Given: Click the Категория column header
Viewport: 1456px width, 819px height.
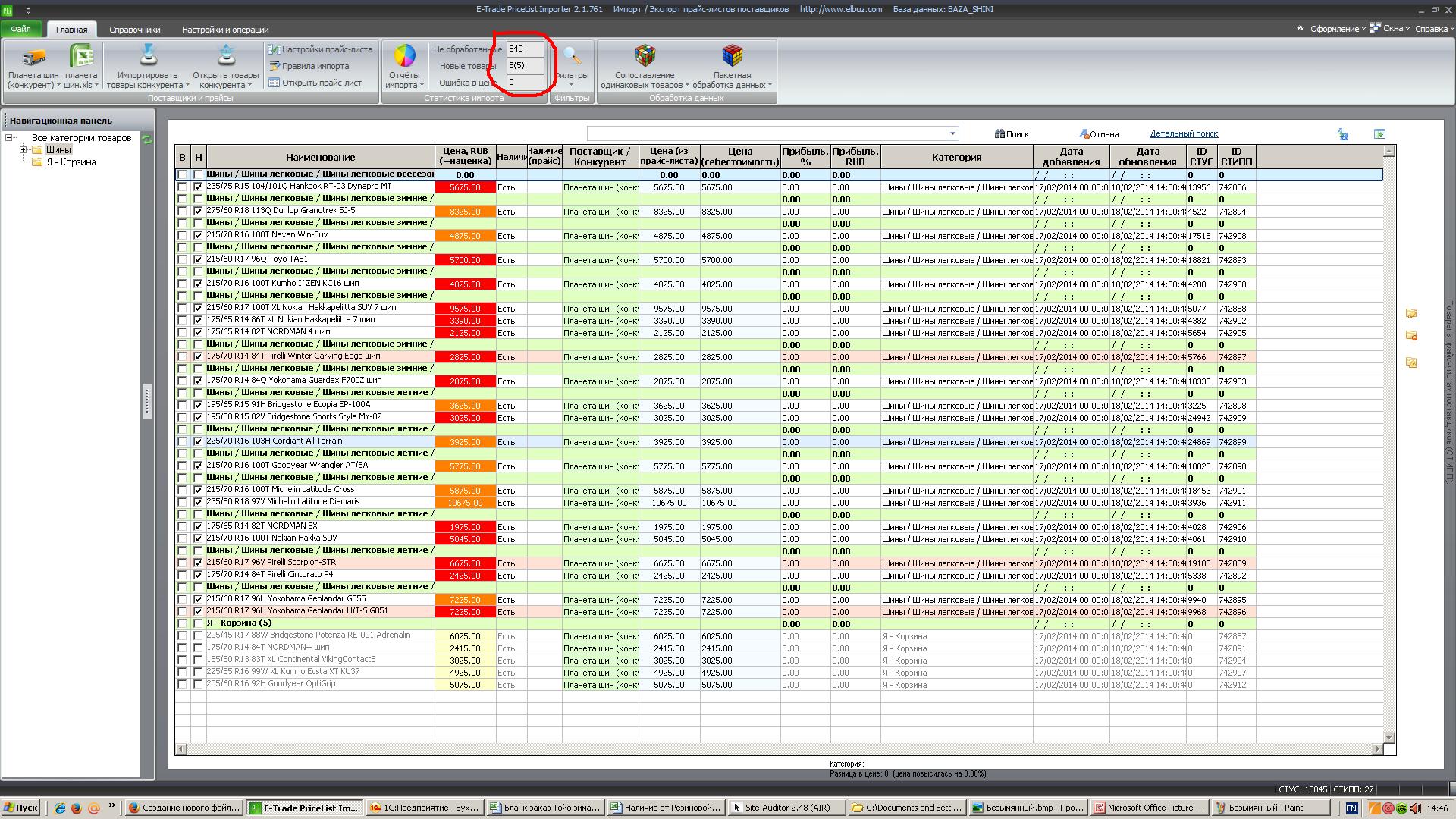Looking at the screenshot, I should pos(956,157).
